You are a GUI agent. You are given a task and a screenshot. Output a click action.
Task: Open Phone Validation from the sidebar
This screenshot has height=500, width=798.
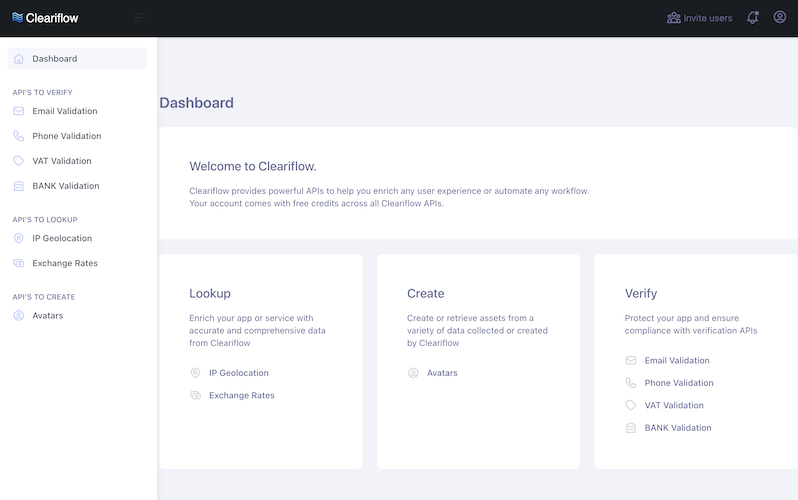coord(67,136)
